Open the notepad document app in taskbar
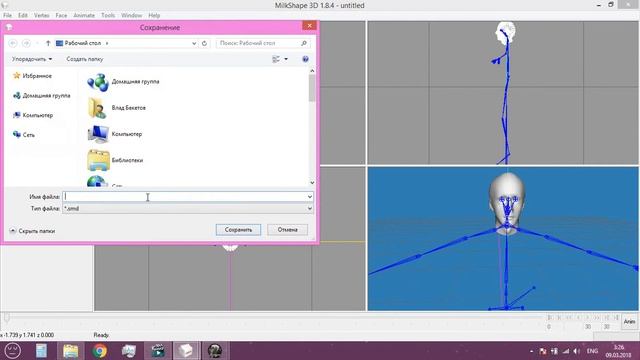640x360 pixels. (41, 351)
